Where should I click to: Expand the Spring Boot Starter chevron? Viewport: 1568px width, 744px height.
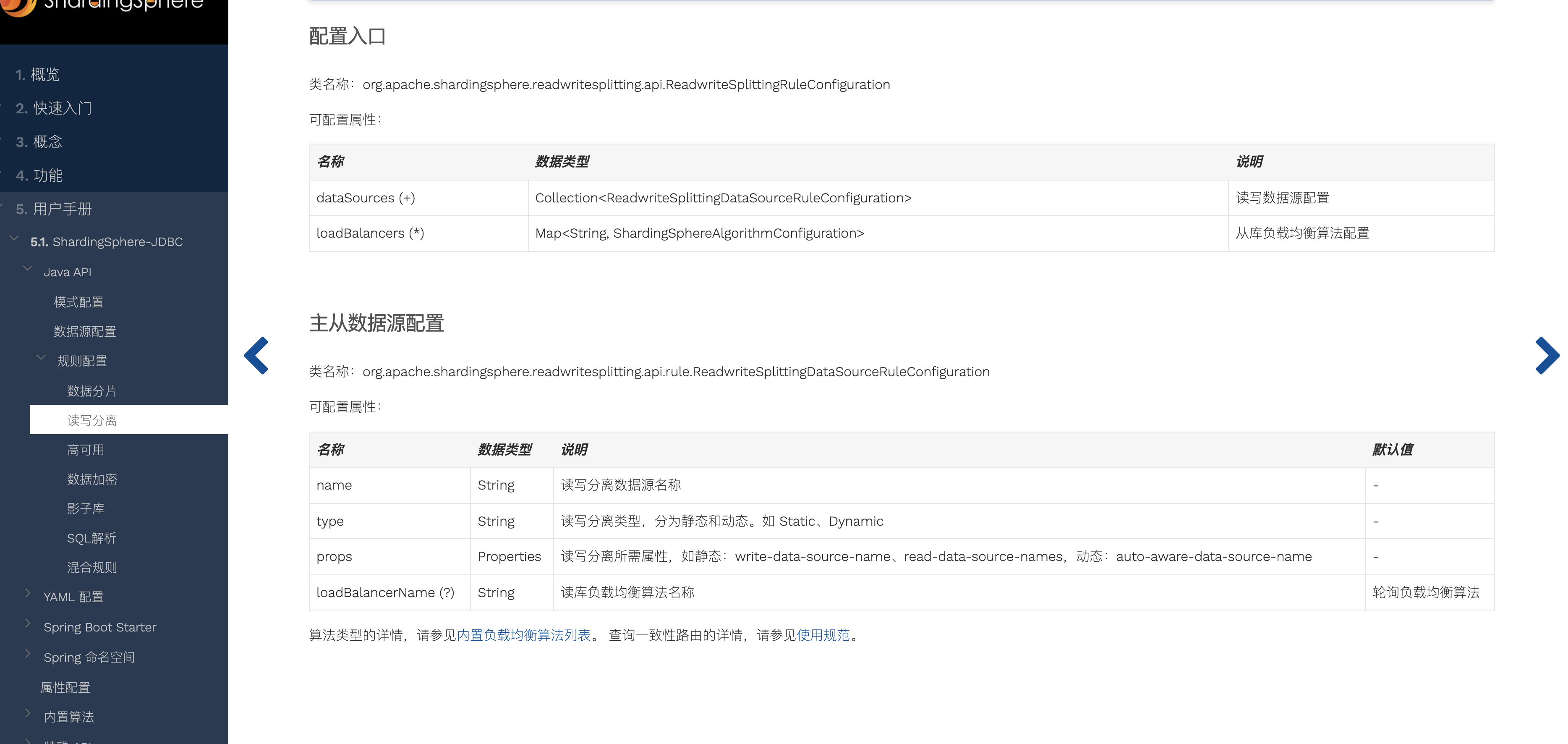pyautogui.click(x=27, y=623)
